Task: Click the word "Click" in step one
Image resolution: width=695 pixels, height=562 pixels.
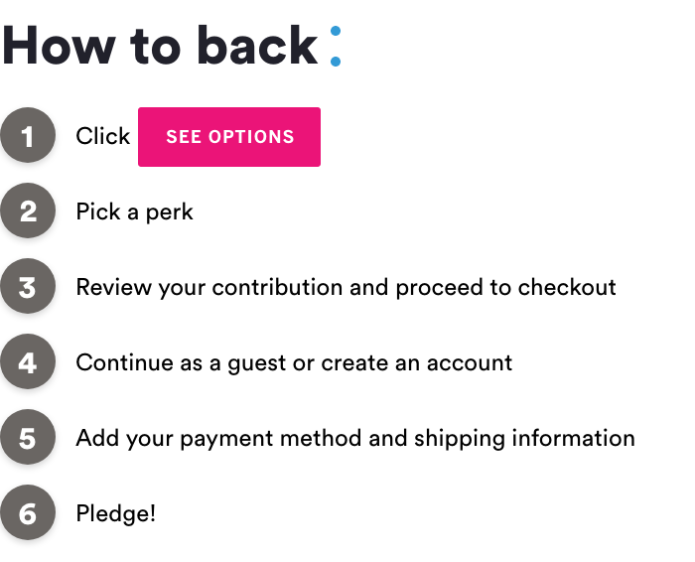Action: [103, 136]
